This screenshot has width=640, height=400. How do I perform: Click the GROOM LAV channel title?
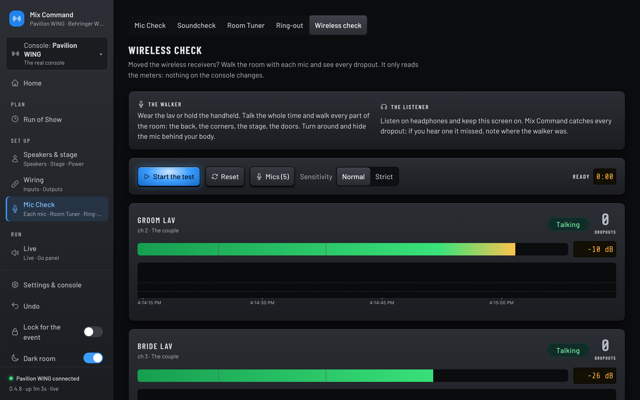156,220
